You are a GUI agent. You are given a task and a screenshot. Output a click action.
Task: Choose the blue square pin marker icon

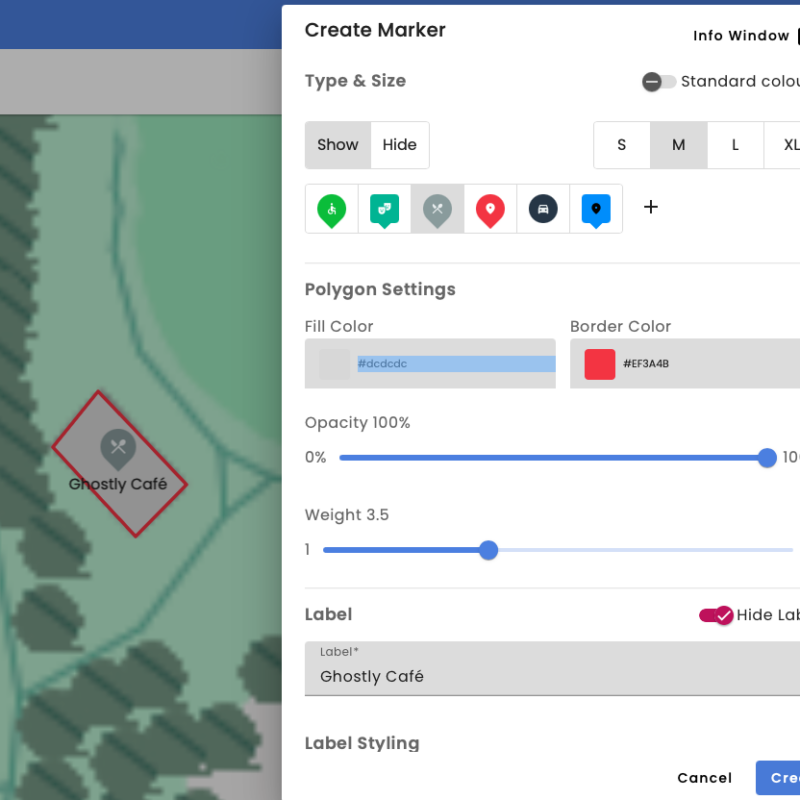596,209
